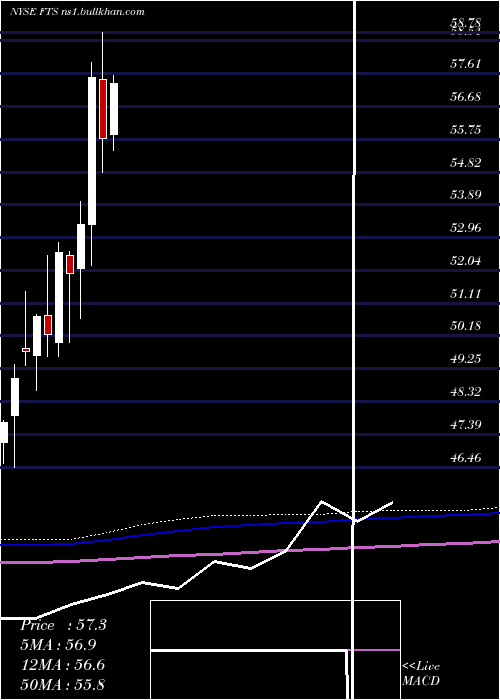Click the 50.18 price axis label

coord(465,326)
